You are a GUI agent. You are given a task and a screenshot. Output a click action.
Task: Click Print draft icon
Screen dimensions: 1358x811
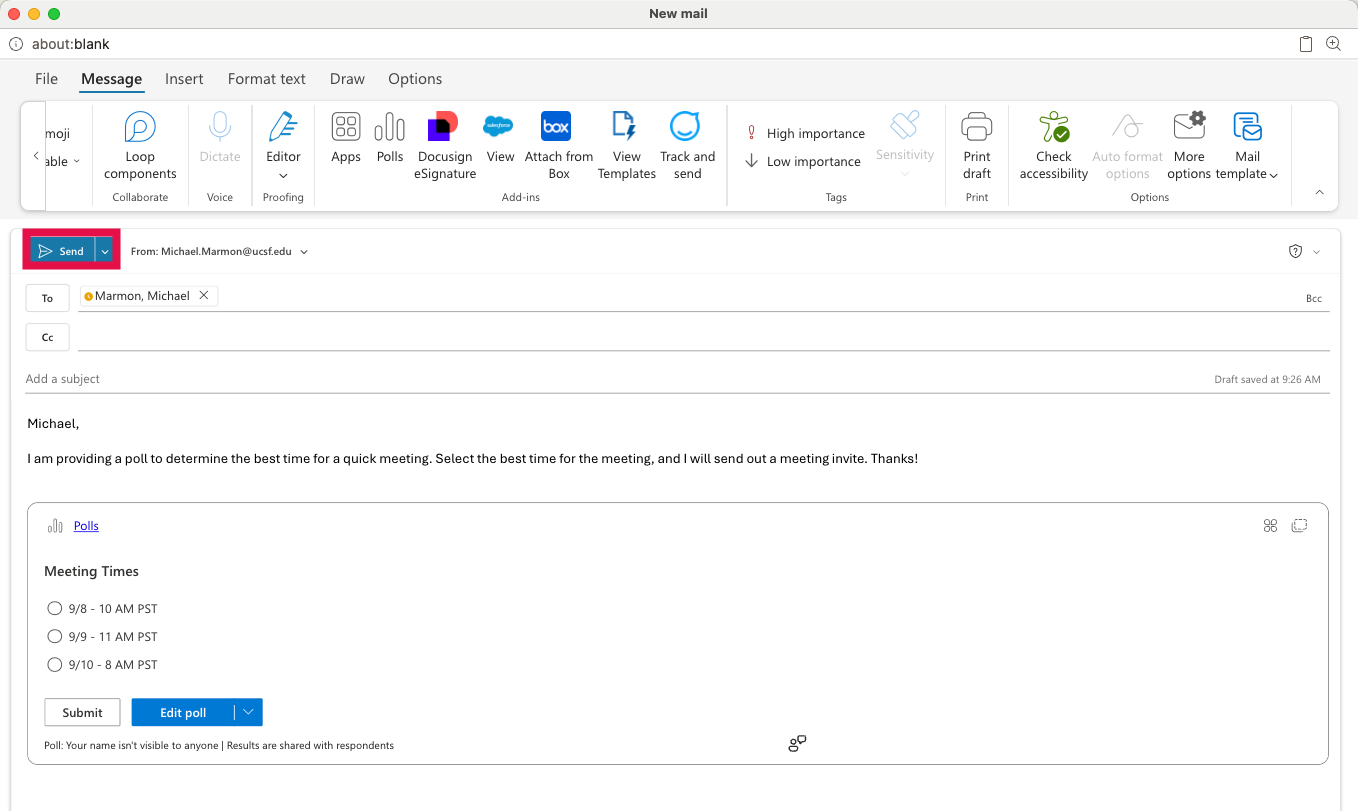click(977, 127)
